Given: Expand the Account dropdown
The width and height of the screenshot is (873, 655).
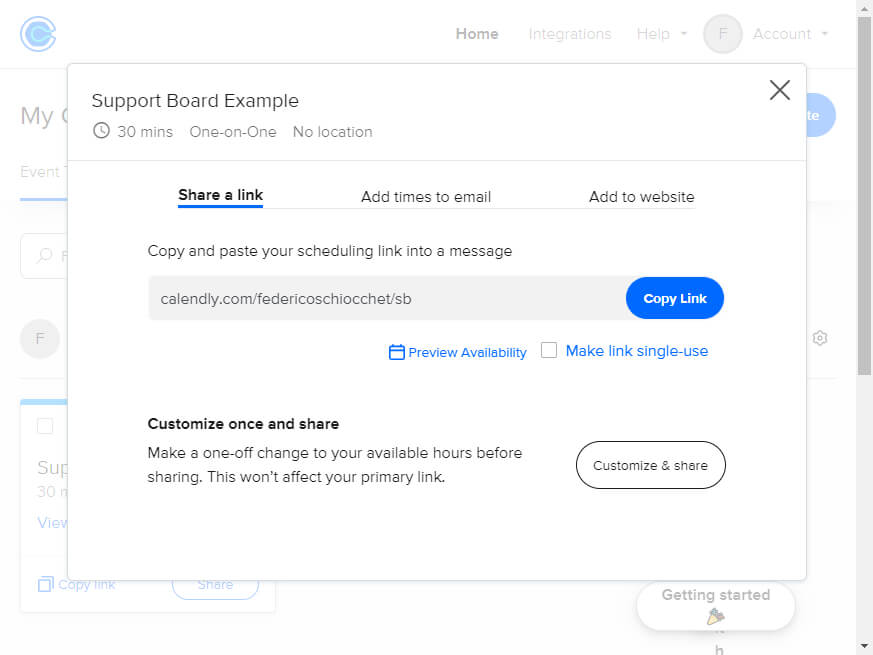Looking at the screenshot, I should tap(790, 34).
